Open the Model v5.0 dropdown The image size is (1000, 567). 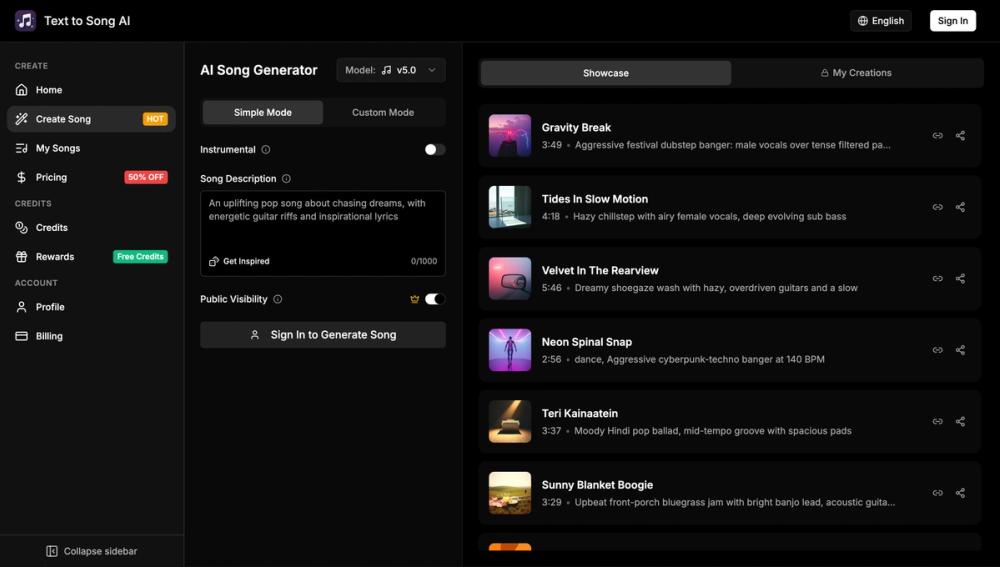391,70
